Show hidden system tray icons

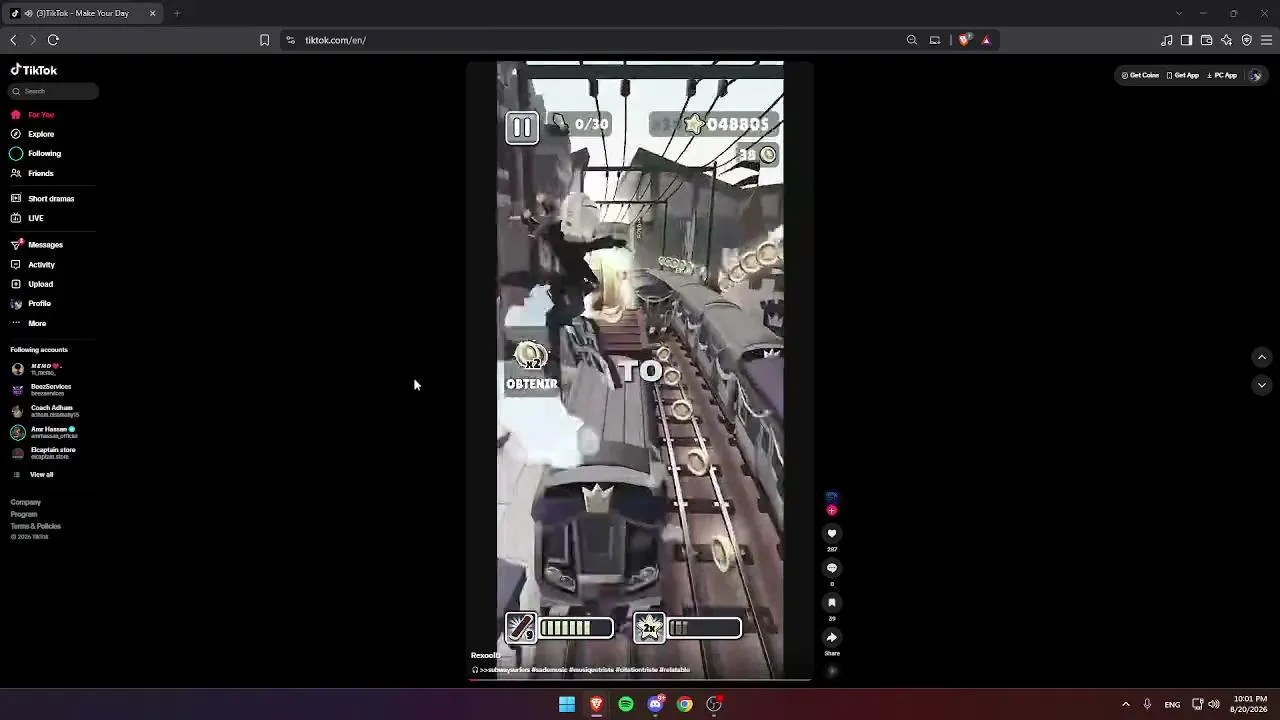point(1125,704)
